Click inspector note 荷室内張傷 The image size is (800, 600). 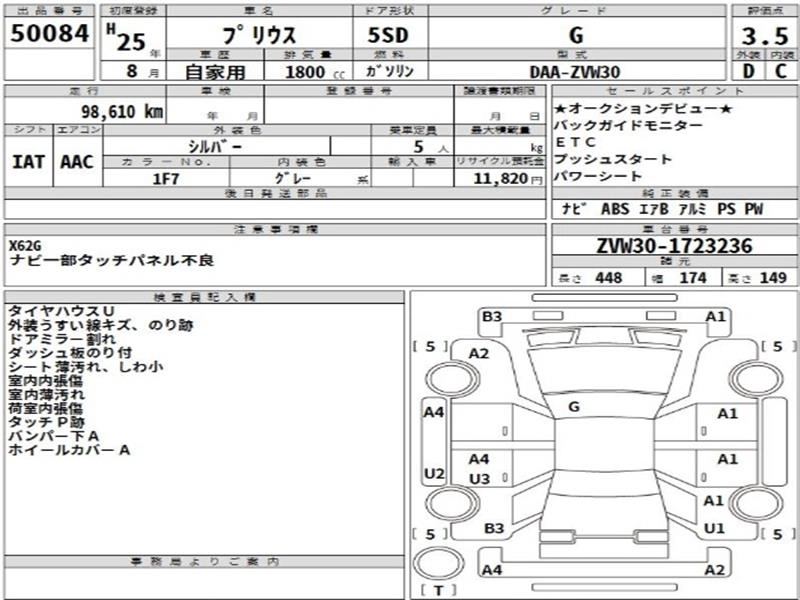coord(45,408)
